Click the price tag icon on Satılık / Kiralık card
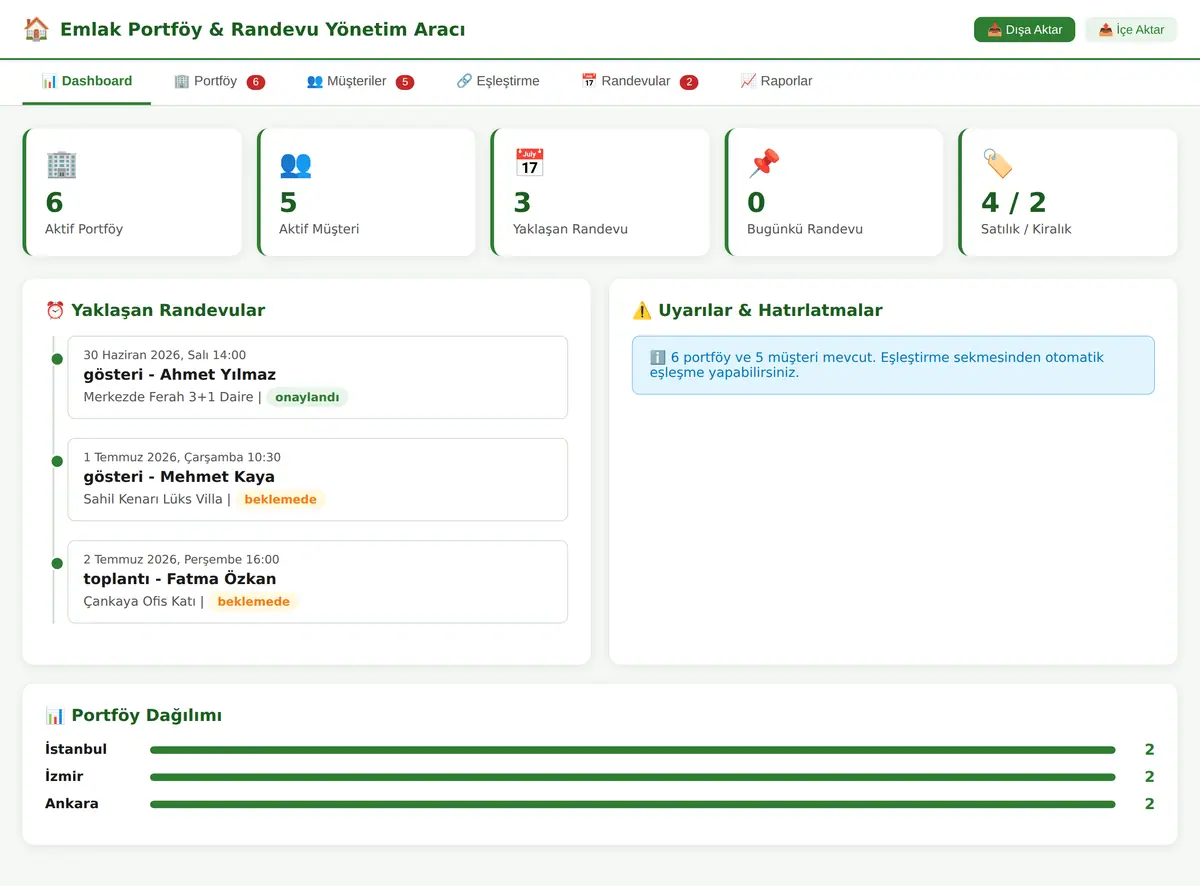Screen dimensions: 1200x886 [x=997, y=164]
